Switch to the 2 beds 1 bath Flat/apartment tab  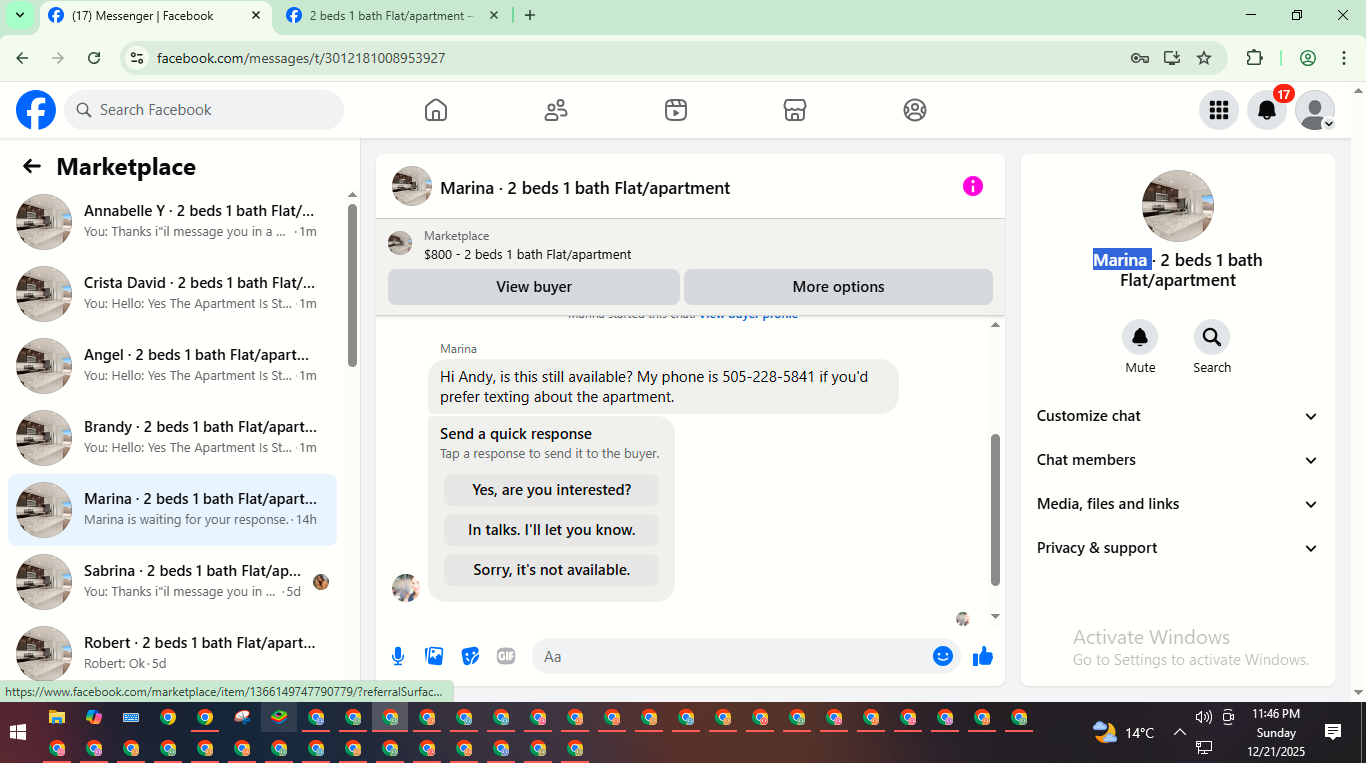[390, 16]
